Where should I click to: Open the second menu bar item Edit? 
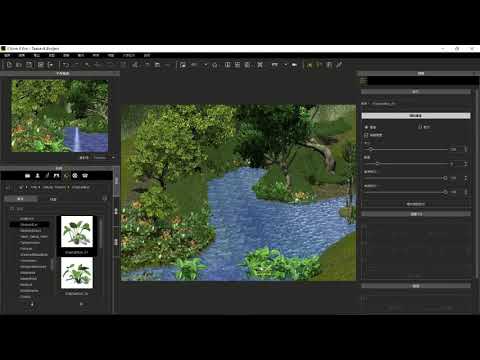(22, 55)
